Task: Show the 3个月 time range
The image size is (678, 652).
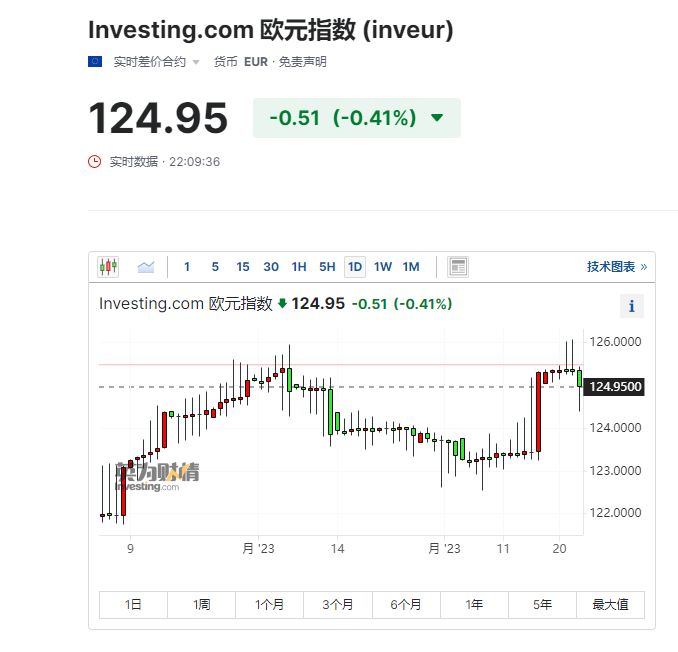Action: click(x=338, y=604)
